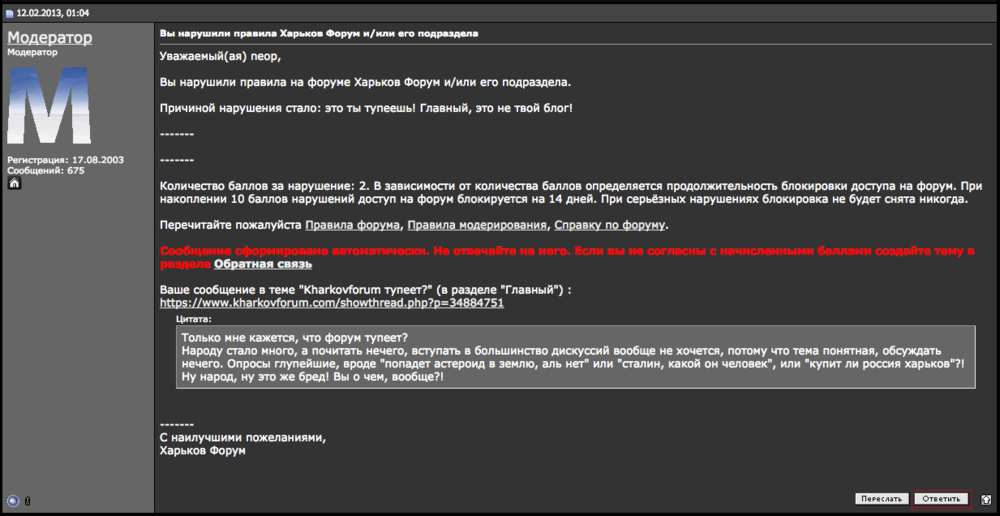1000x516 pixels.
Task: Open the Справку по форуму link
Action: (609, 225)
